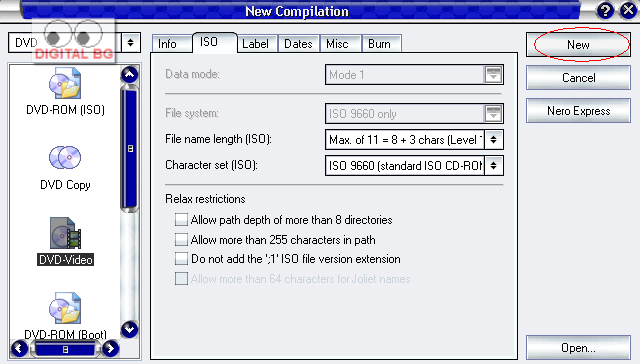Select the DVD-ROM (ISO) compilation icon
This screenshot has height=364, width=640.
click(65, 84)
